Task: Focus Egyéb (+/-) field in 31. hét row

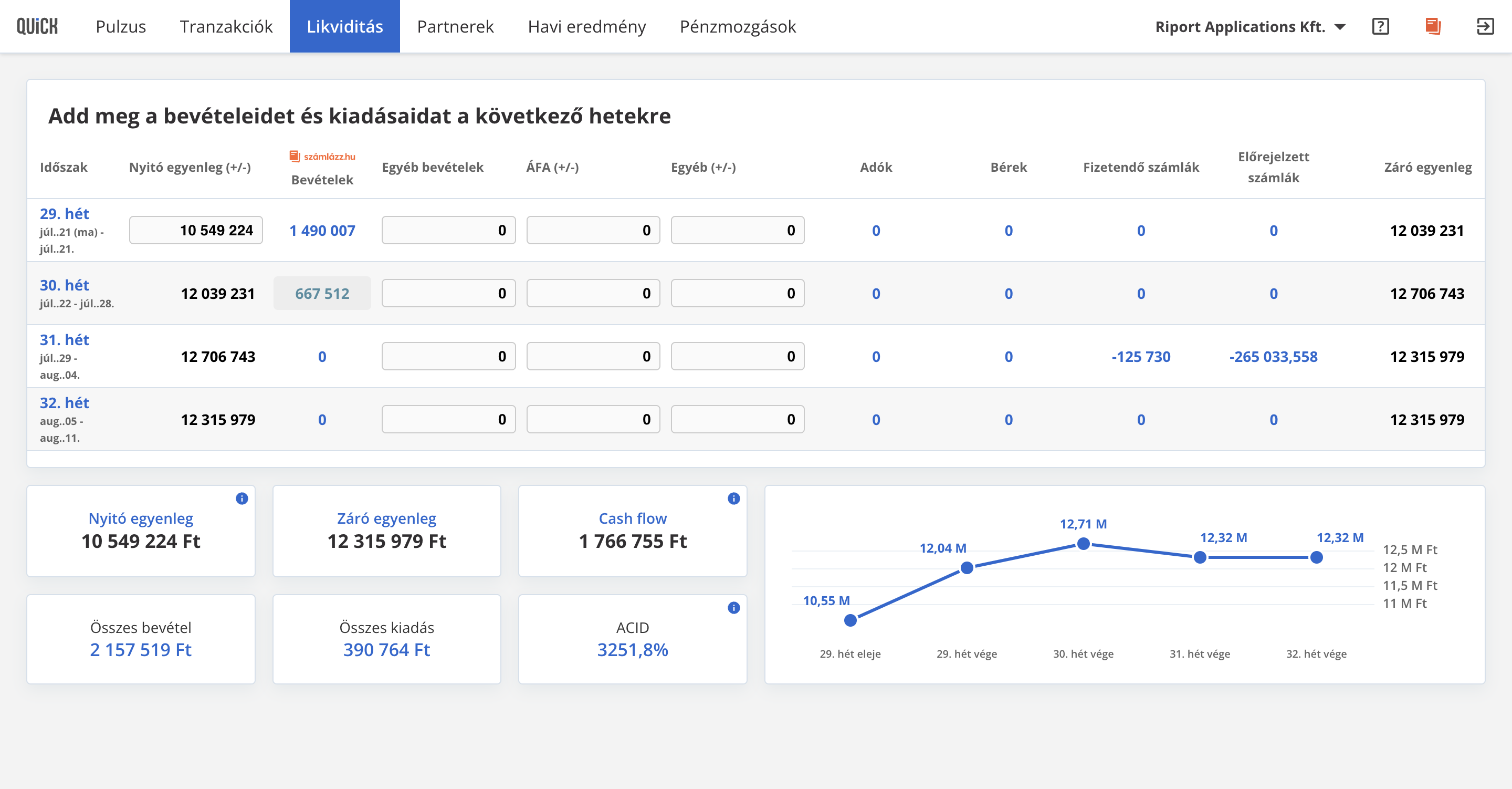Action: pyautogui.click(x=737, y=357)
